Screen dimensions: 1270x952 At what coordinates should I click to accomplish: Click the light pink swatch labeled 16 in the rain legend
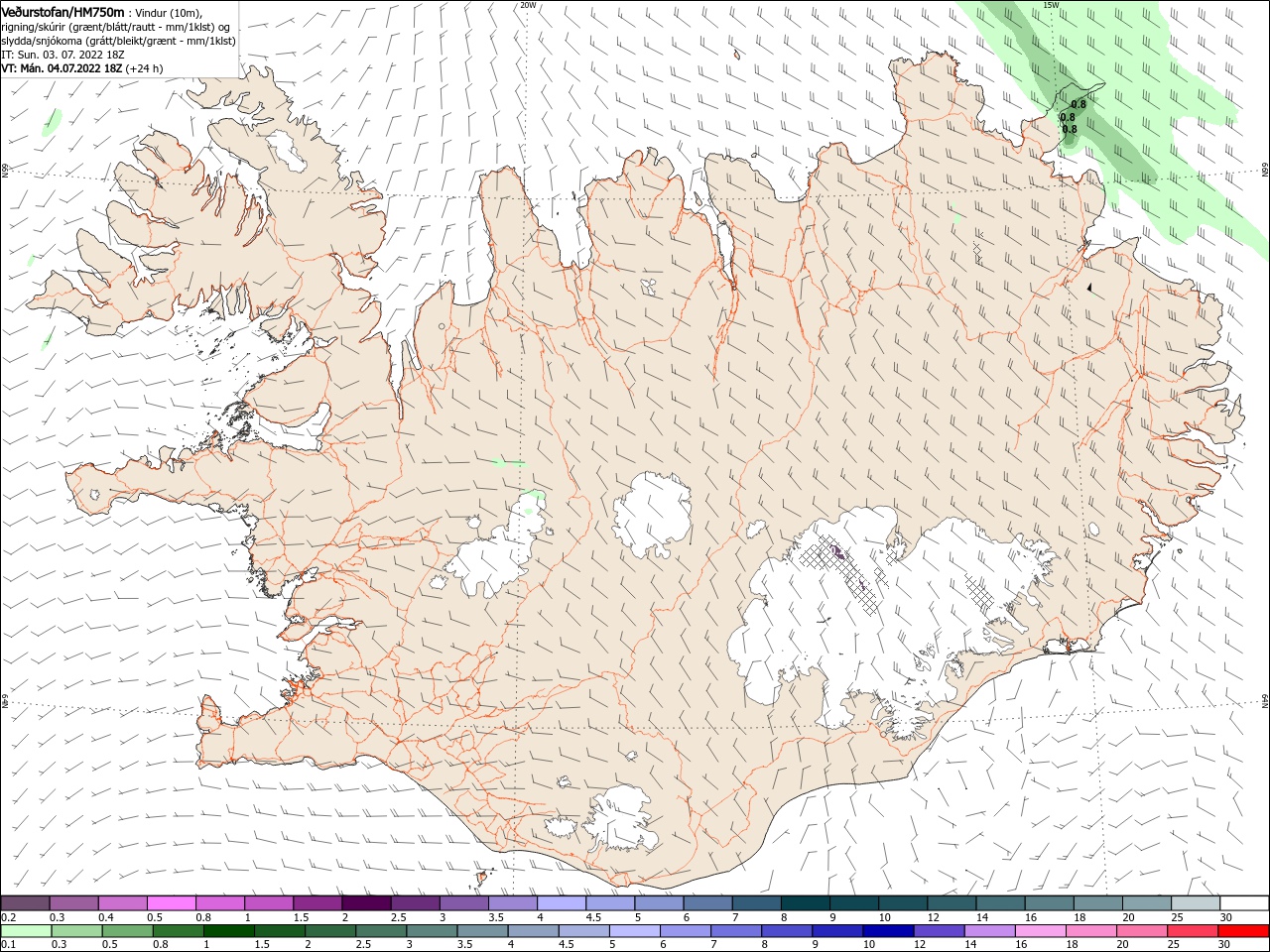point(1040,931)
